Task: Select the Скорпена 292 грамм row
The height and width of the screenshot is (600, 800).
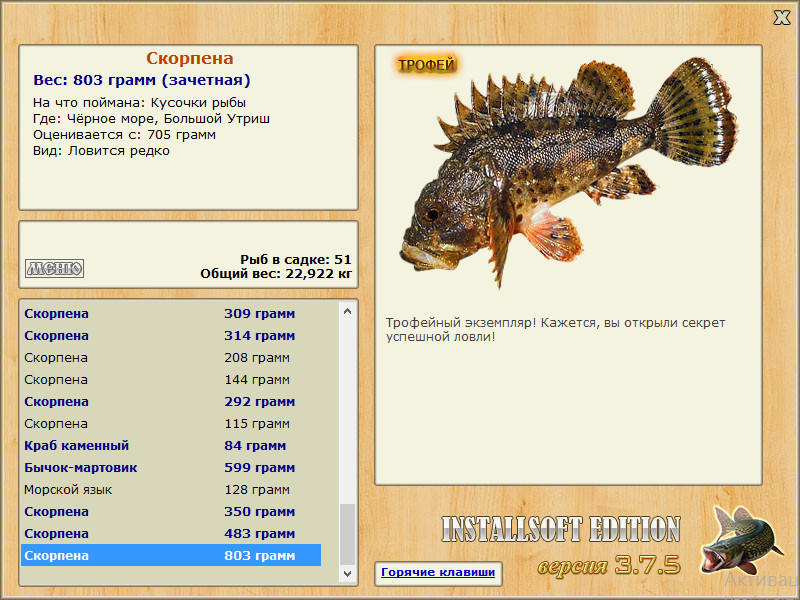Action: point(171,401)
